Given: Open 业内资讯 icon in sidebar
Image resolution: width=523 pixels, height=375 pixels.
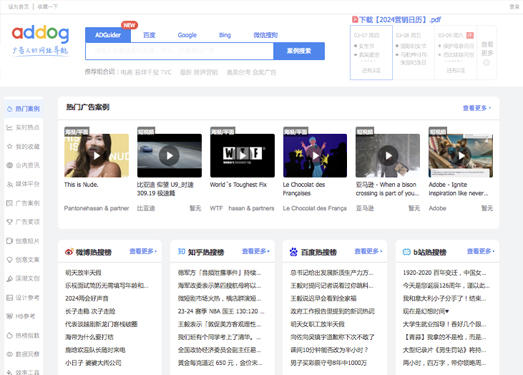Looking at the screenshot, I should pos(10,165).
